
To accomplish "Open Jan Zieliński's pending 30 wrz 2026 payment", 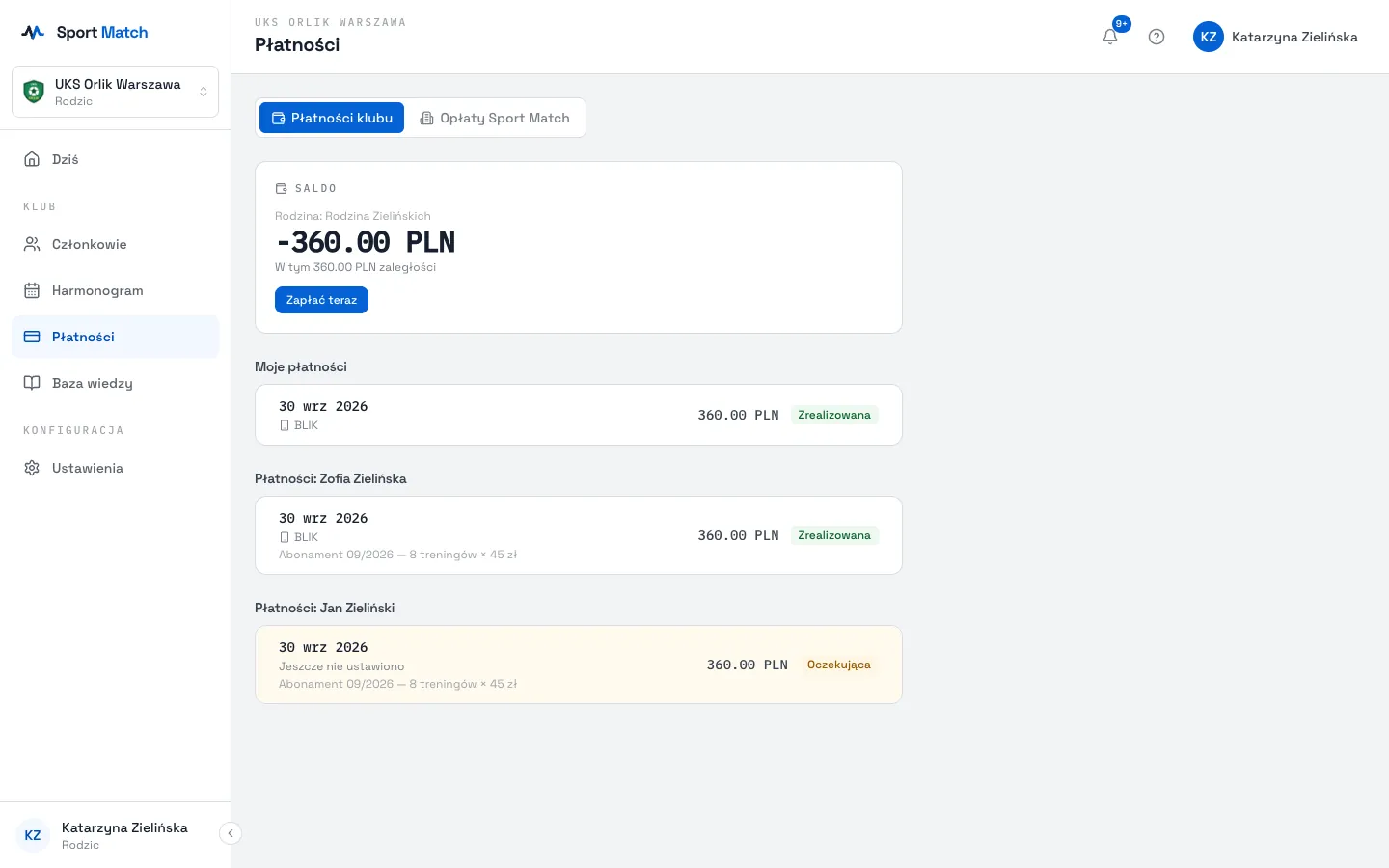I will click(579, 665).
